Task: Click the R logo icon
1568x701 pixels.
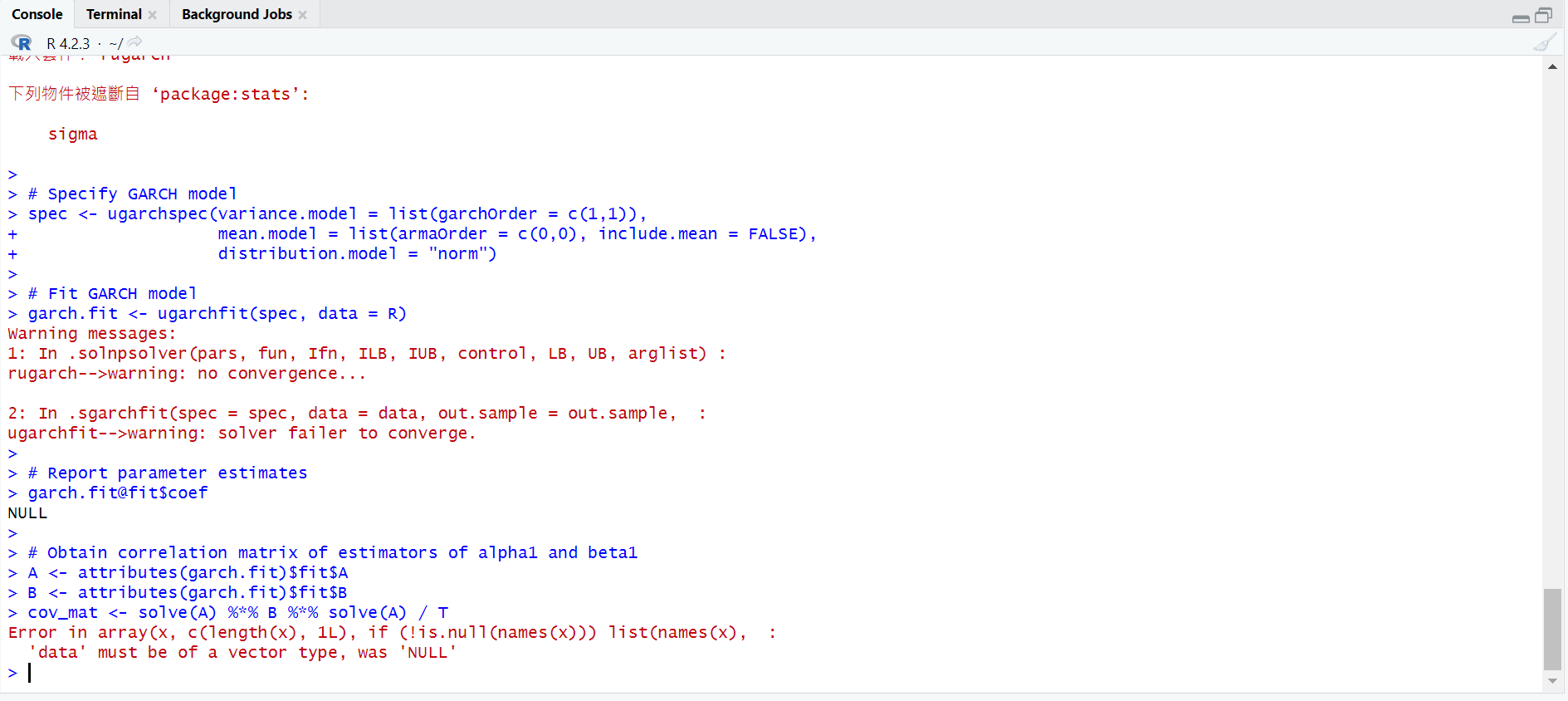Action: tap(22, 42)
